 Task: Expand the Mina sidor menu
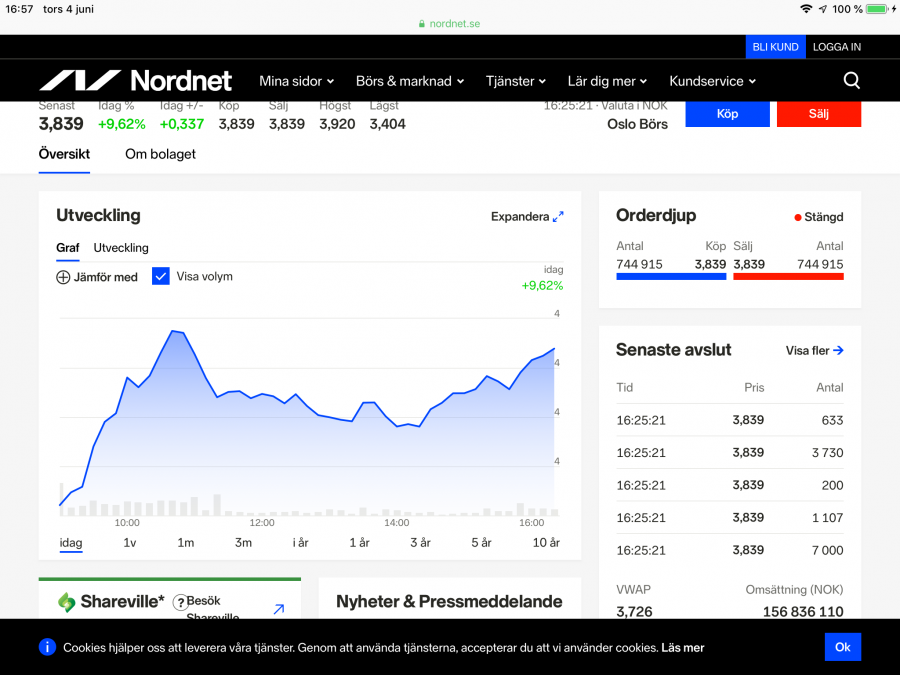[296, 81]
